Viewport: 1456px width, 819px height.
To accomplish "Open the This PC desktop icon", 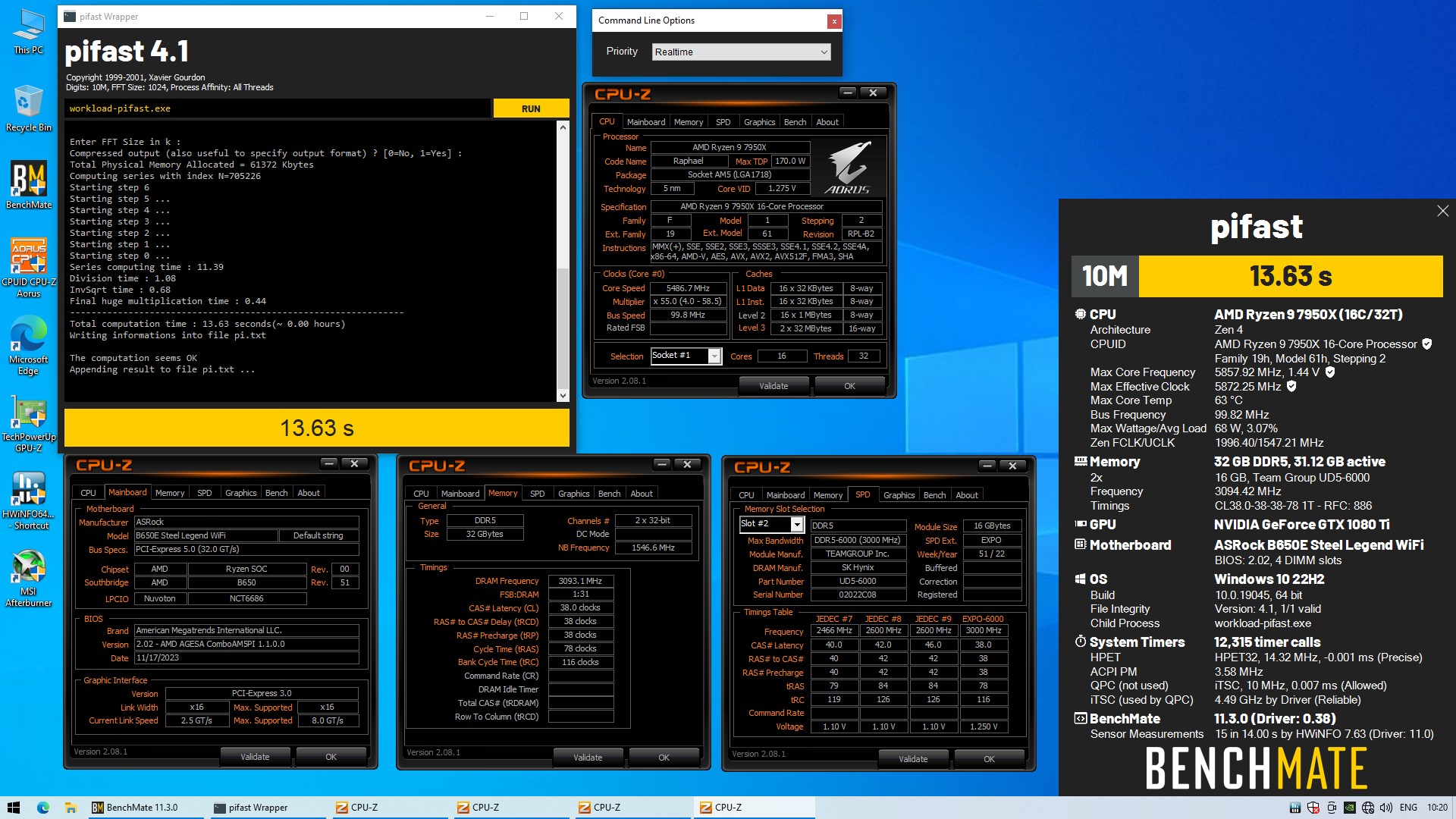I will (x=29, y=32).
